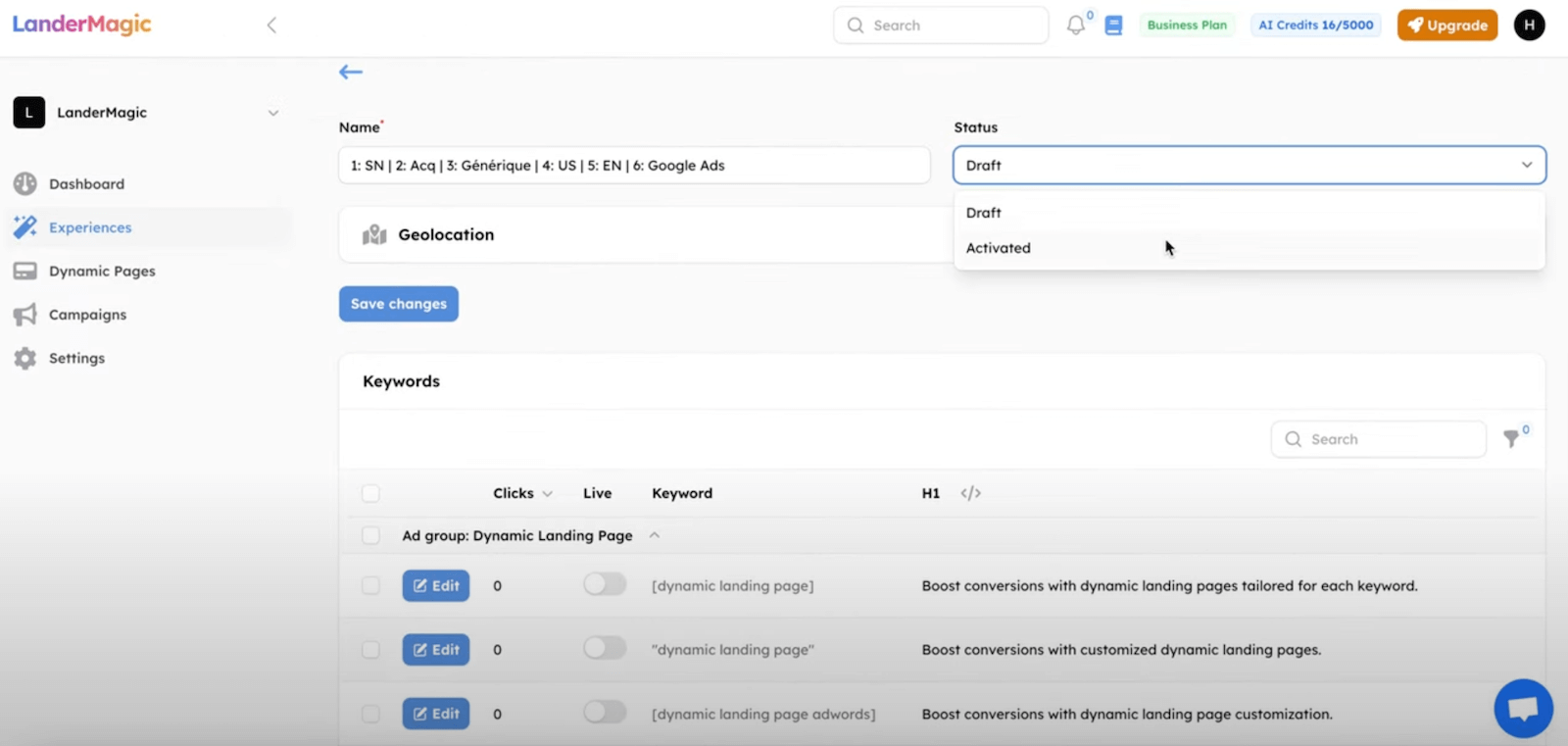Collapse the Dynamic Landing Page ad group
This screenshot has width=1568, height=746.
(655, 535)
